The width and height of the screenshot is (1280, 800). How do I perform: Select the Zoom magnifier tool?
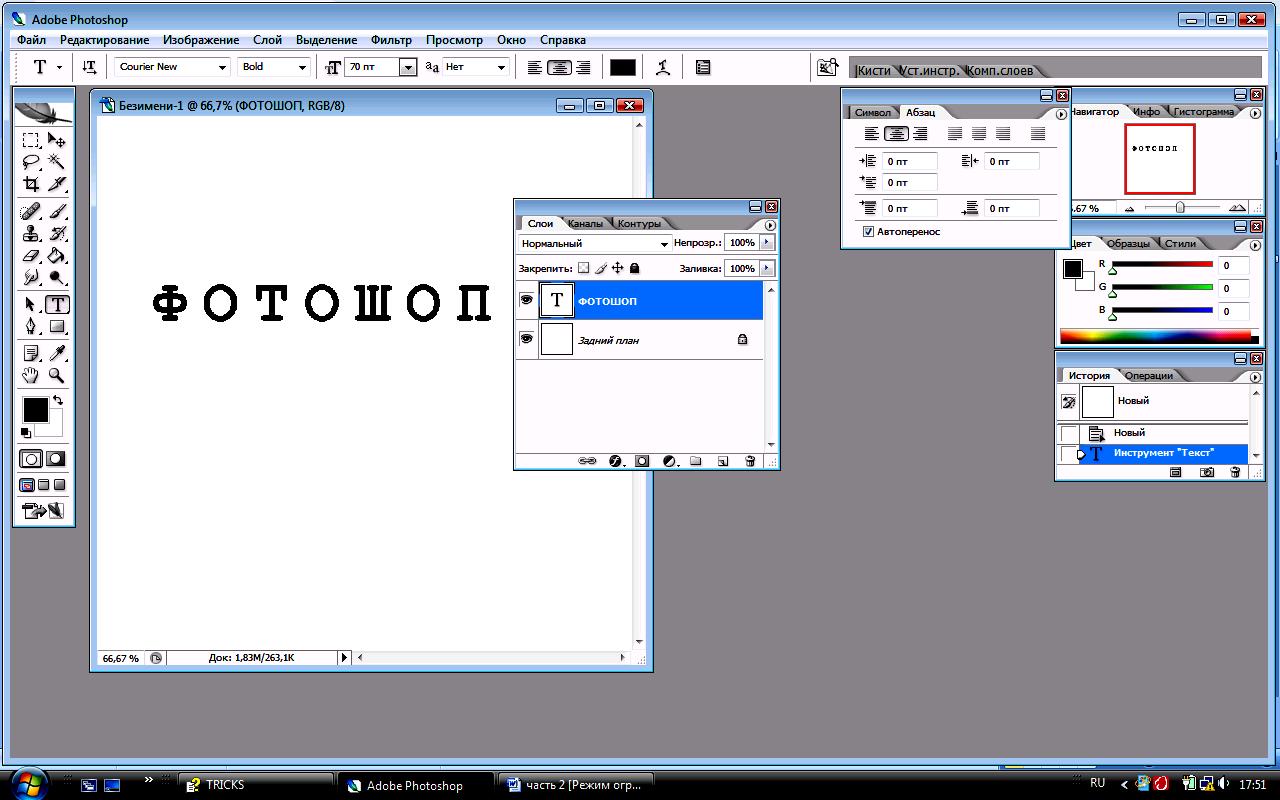click(x=57, y=376)
